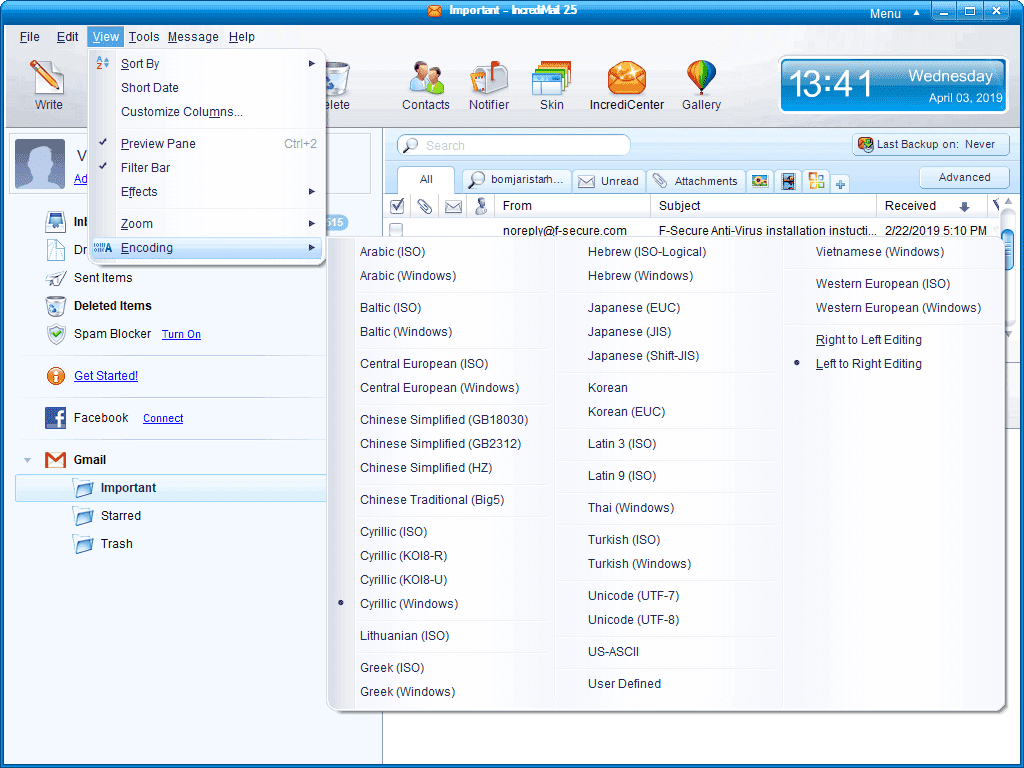Click the 13:41 clock widget

[893, 84]
